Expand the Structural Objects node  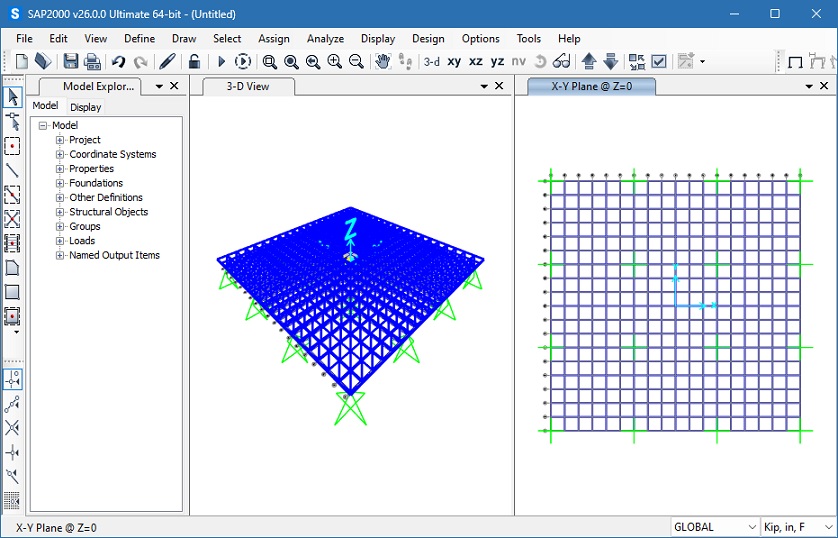click(x=60, y=212)
